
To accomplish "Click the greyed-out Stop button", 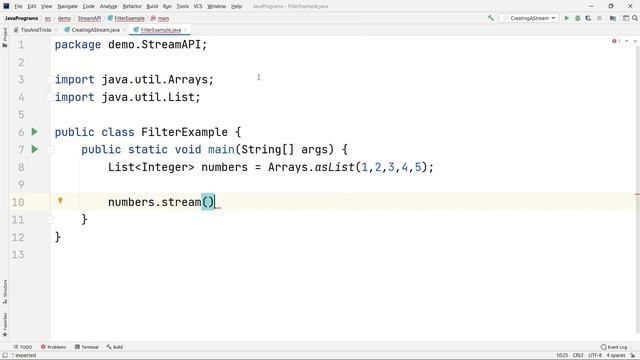I will 599,18.
